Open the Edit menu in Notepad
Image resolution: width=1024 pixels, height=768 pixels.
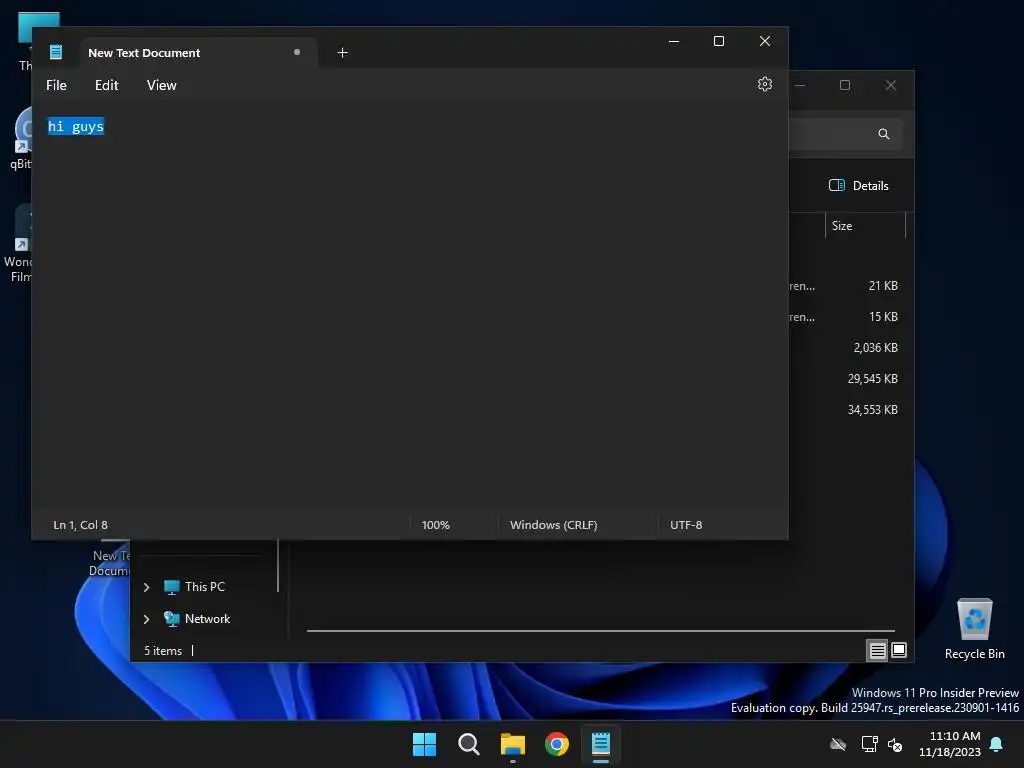106,85
